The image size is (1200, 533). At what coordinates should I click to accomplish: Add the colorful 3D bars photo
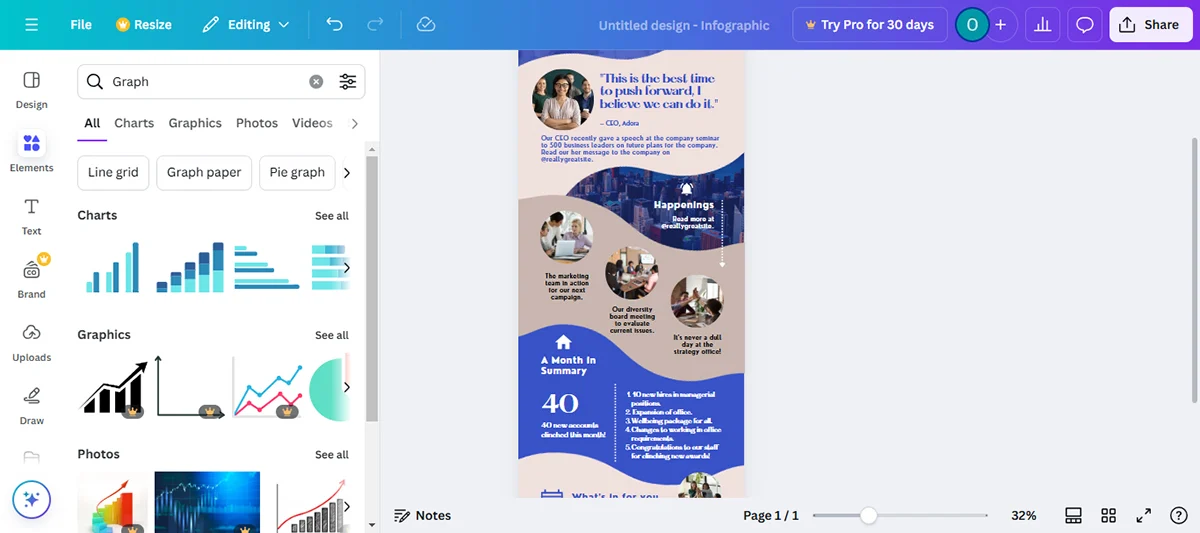point(112,502)
